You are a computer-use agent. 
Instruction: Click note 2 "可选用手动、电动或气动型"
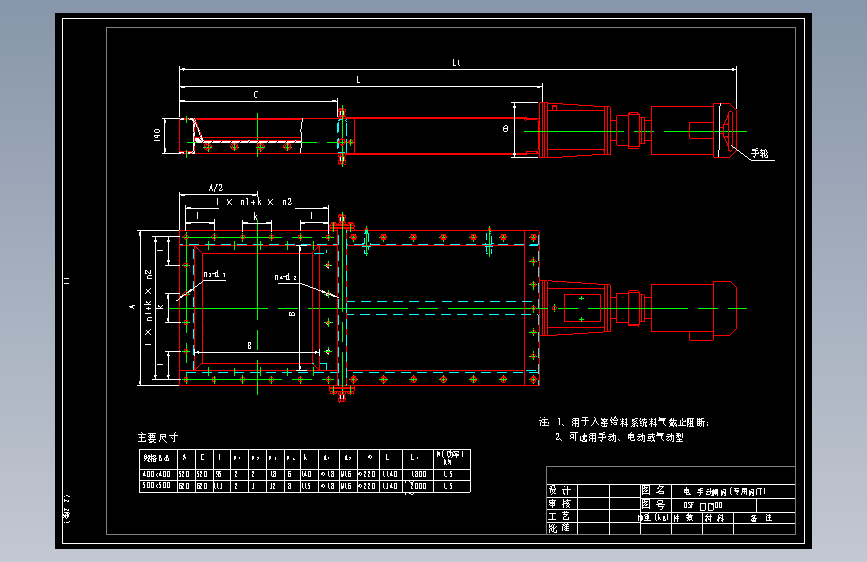[619, 437]
